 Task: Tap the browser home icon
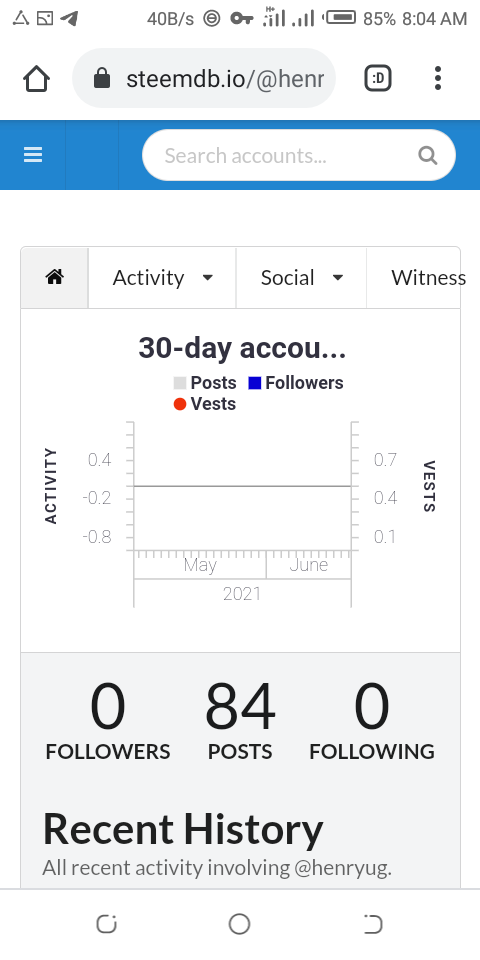36,78
